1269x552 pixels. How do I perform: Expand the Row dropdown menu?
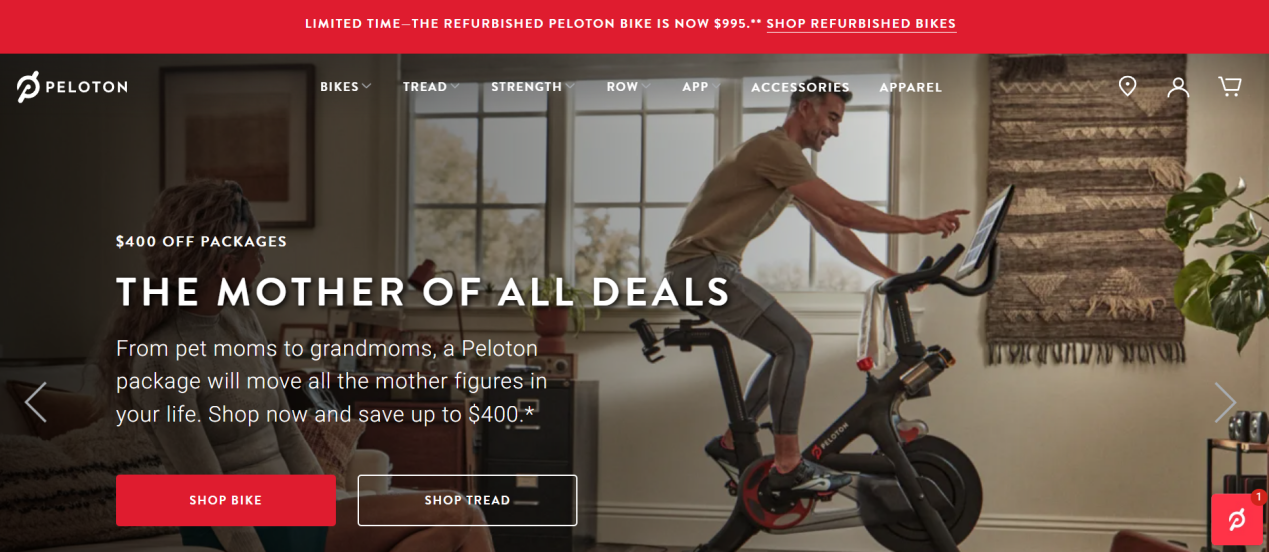point(628,87)
